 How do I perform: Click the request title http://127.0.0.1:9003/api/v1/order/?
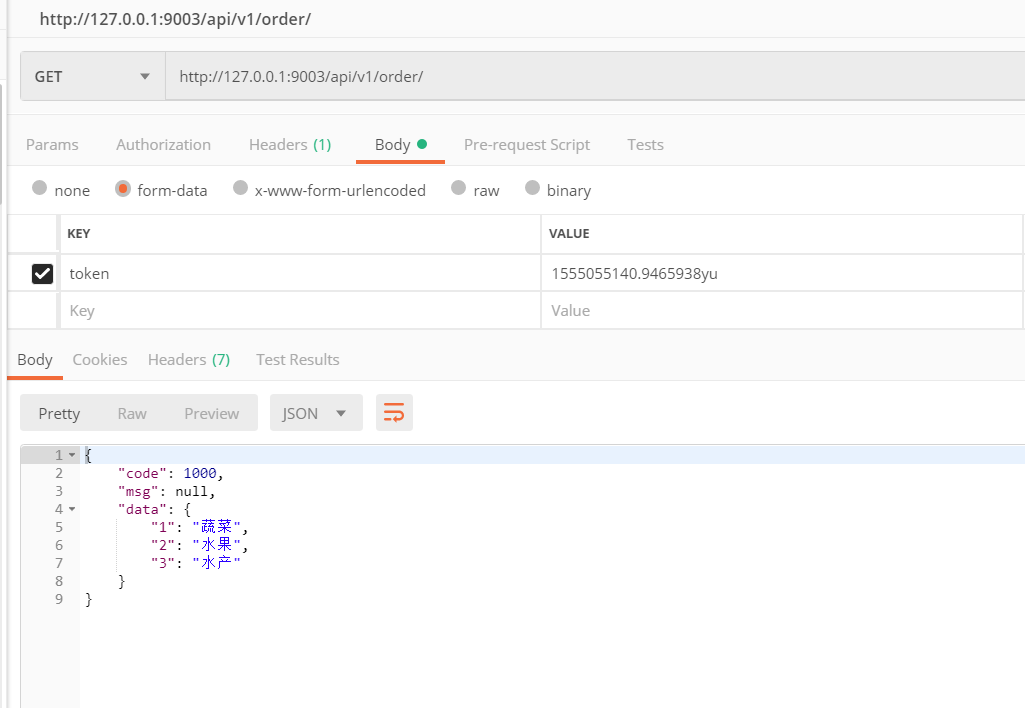pos(175,19)
